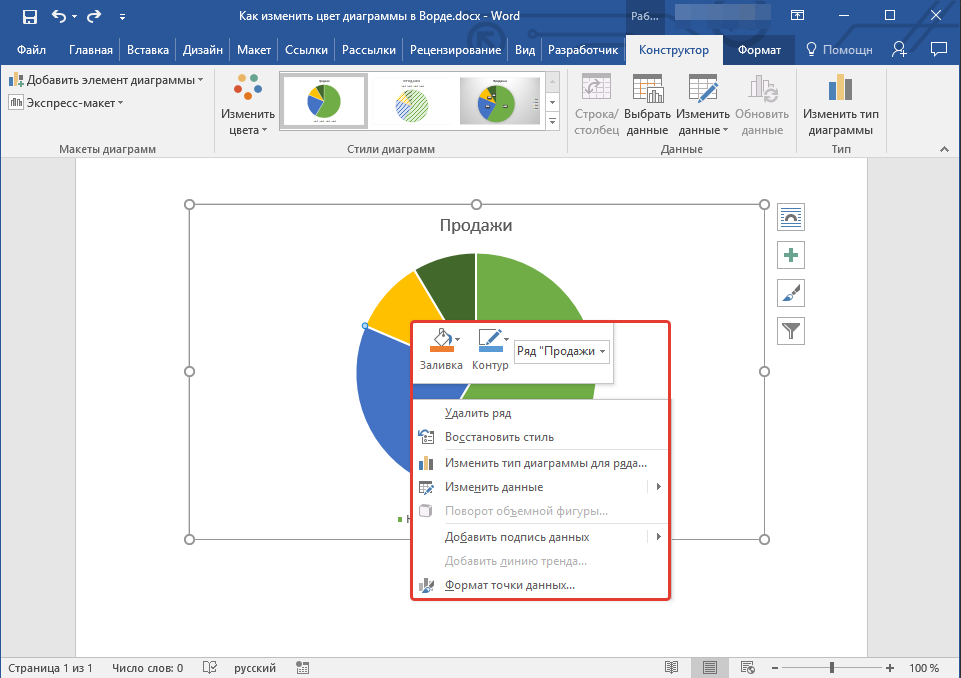
Task: Click Число слов: 0 in status bar
Action: (148, 668)
